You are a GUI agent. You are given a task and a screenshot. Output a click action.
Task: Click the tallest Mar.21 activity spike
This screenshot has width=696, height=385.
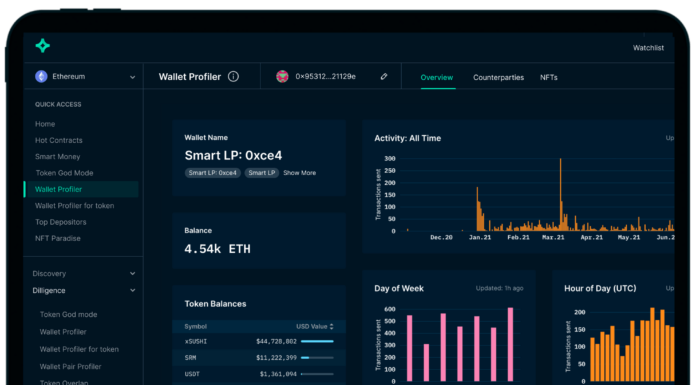coord(561,194)
